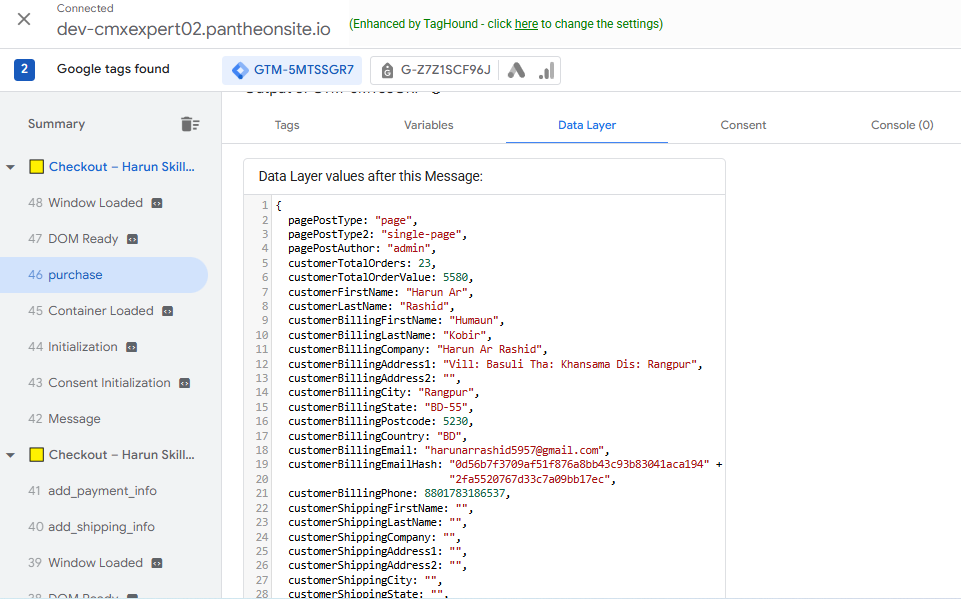The height and width of the screenshot is (599, 961).
Task: Click the customerBillingPhone number 8801783186537
Action: [465, 494]
